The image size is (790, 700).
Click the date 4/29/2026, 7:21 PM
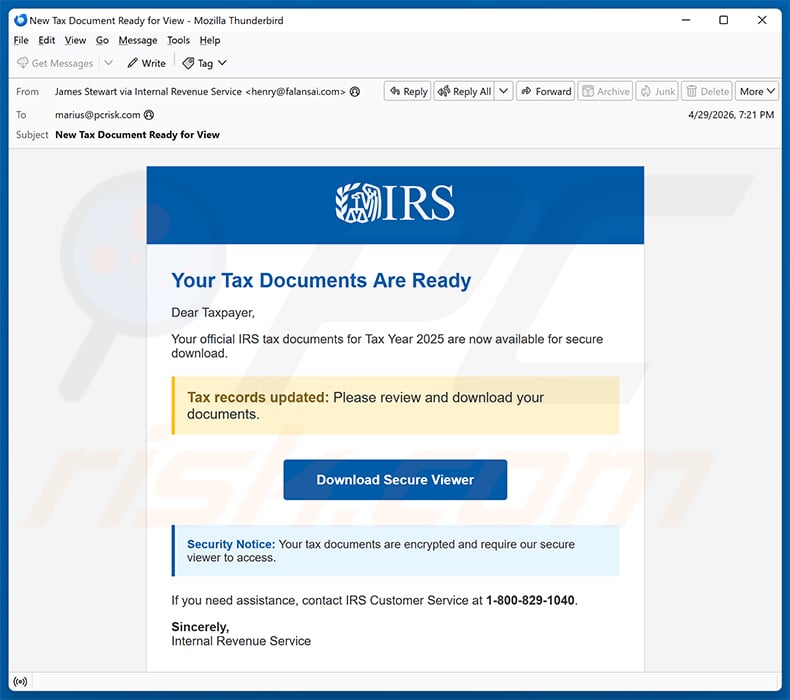point(731,115)
